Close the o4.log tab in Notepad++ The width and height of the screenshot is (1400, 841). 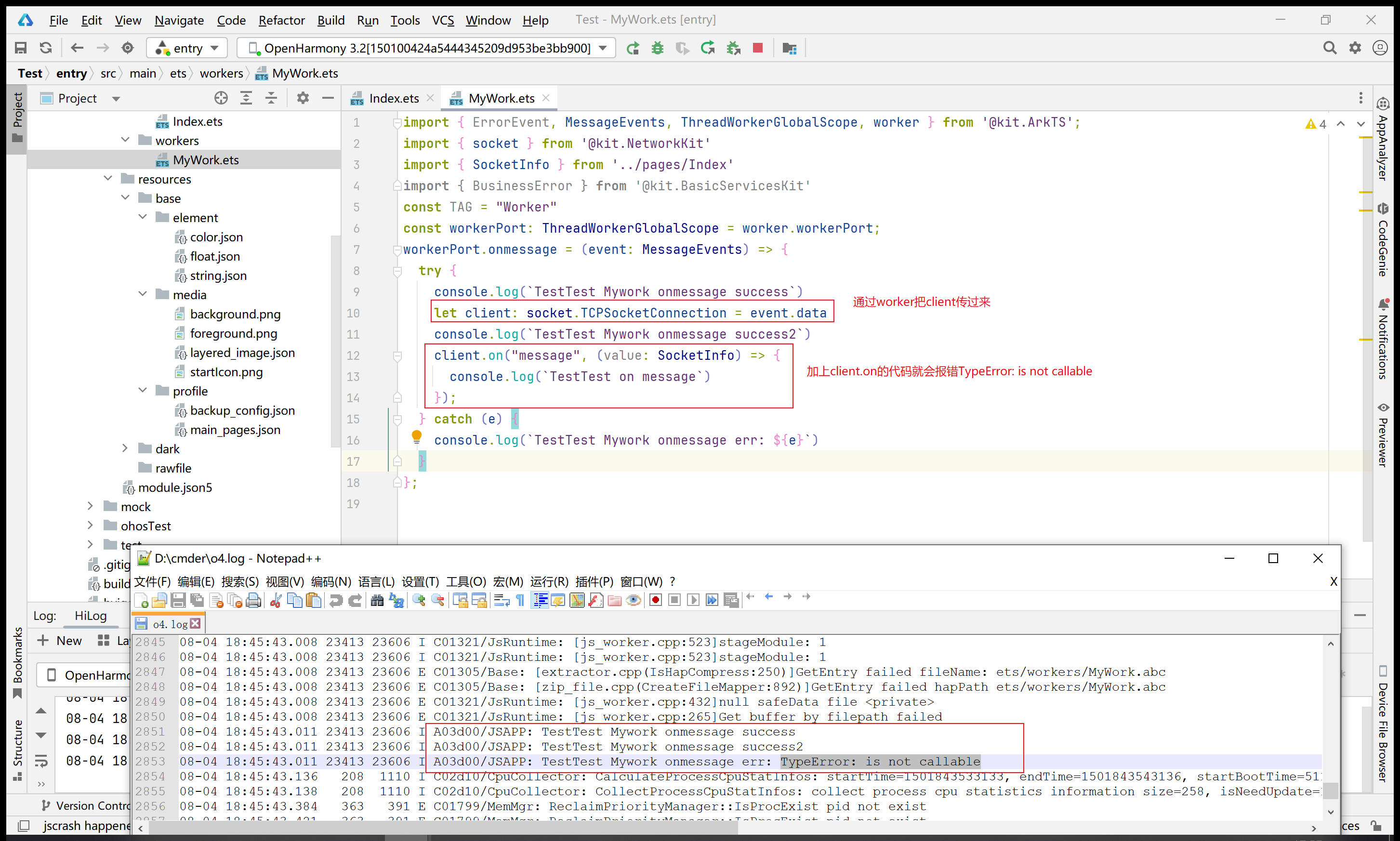[196, 623]
